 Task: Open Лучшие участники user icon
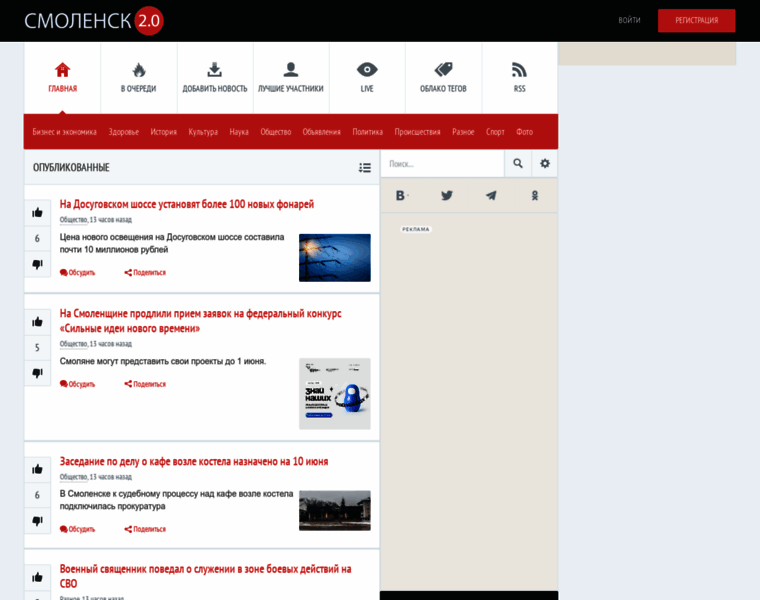[291, 70]
